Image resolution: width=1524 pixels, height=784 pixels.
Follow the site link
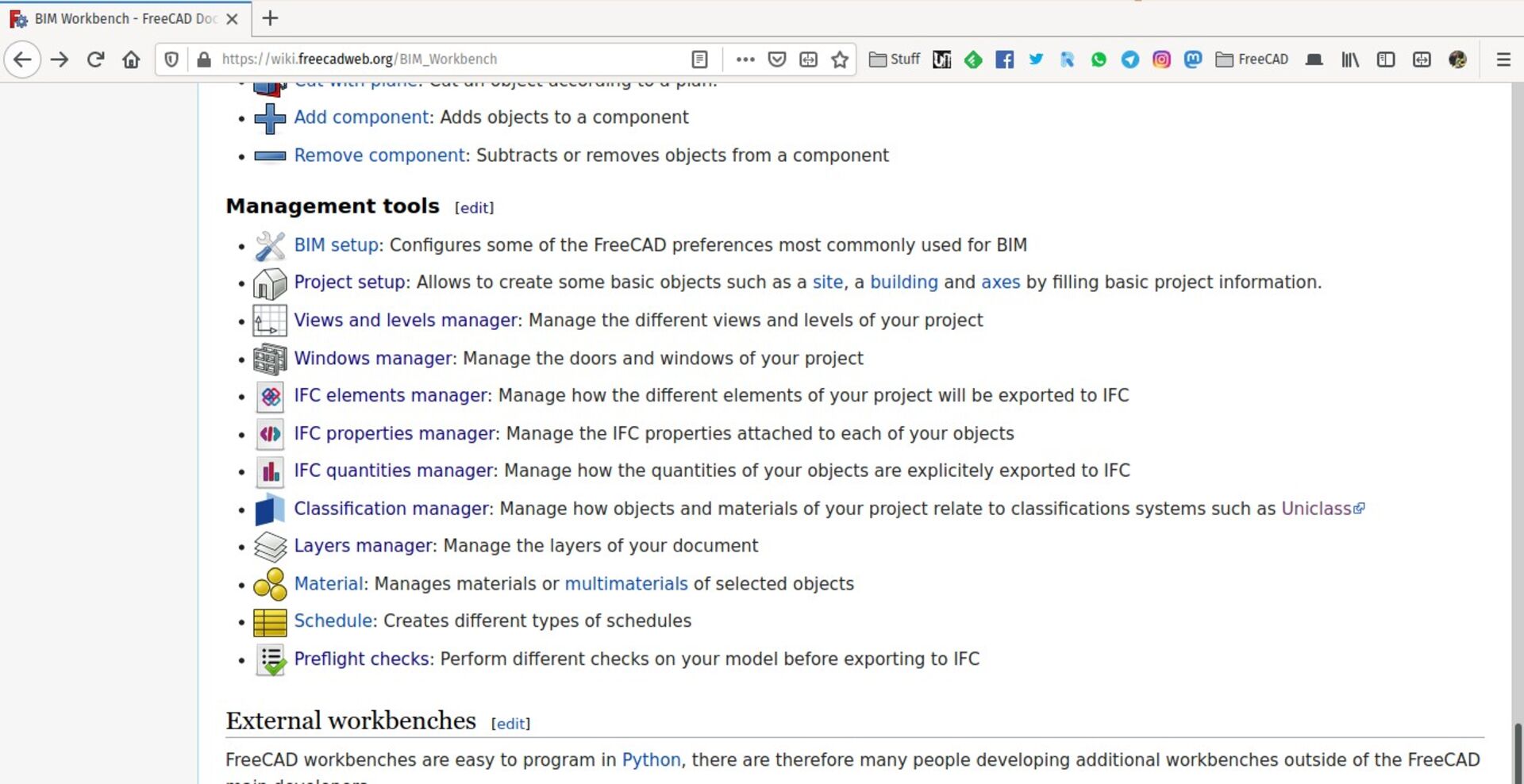coord(828,282)
